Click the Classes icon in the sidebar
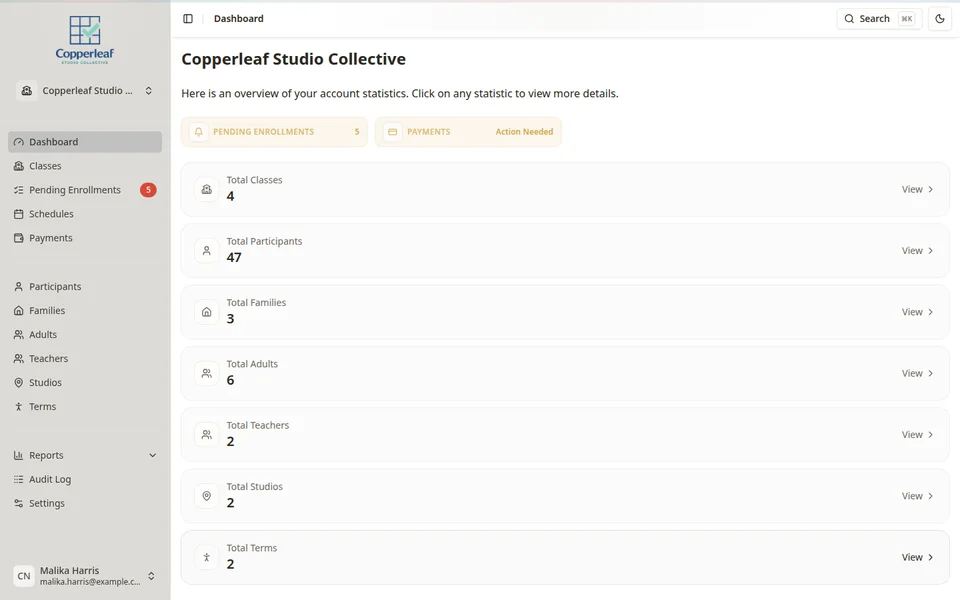Image resolution: width=960 pixels, height=600 pixels. tap(18, 165)
